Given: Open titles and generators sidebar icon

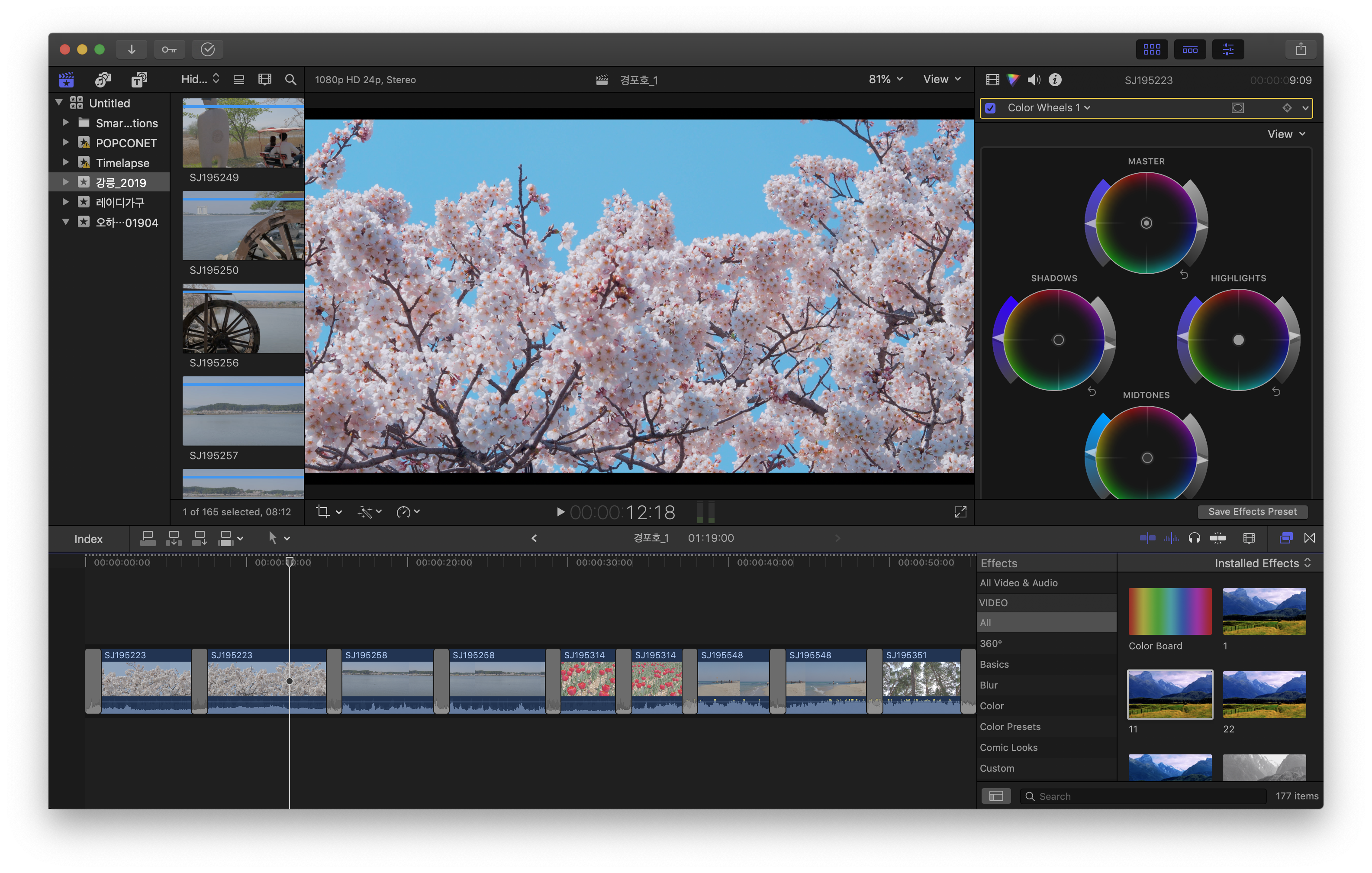Looking at the screenshot, I should pyautogui.click(x=139, y=80).
